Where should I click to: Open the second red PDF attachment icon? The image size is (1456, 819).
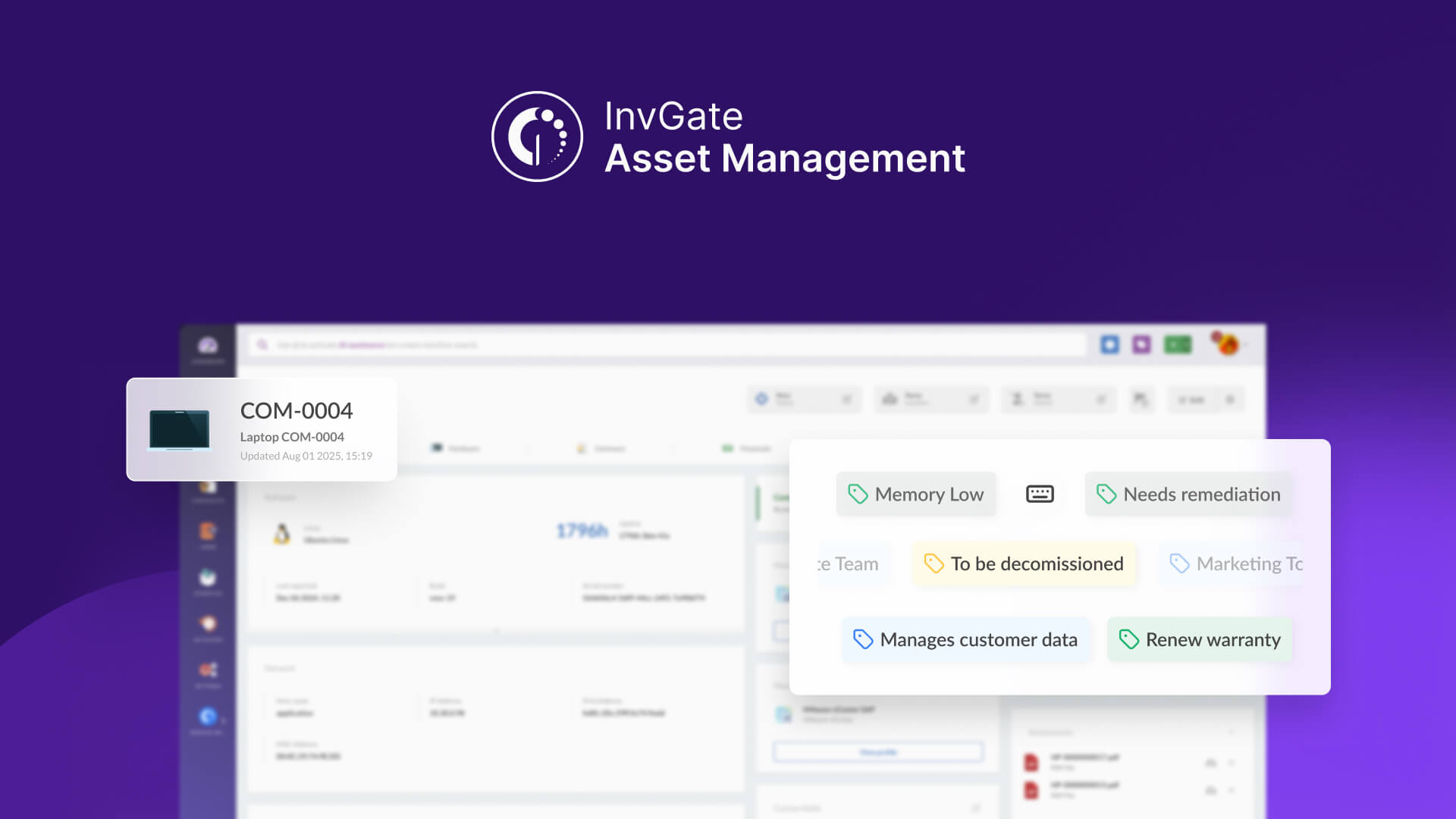tap(1031, 789)
